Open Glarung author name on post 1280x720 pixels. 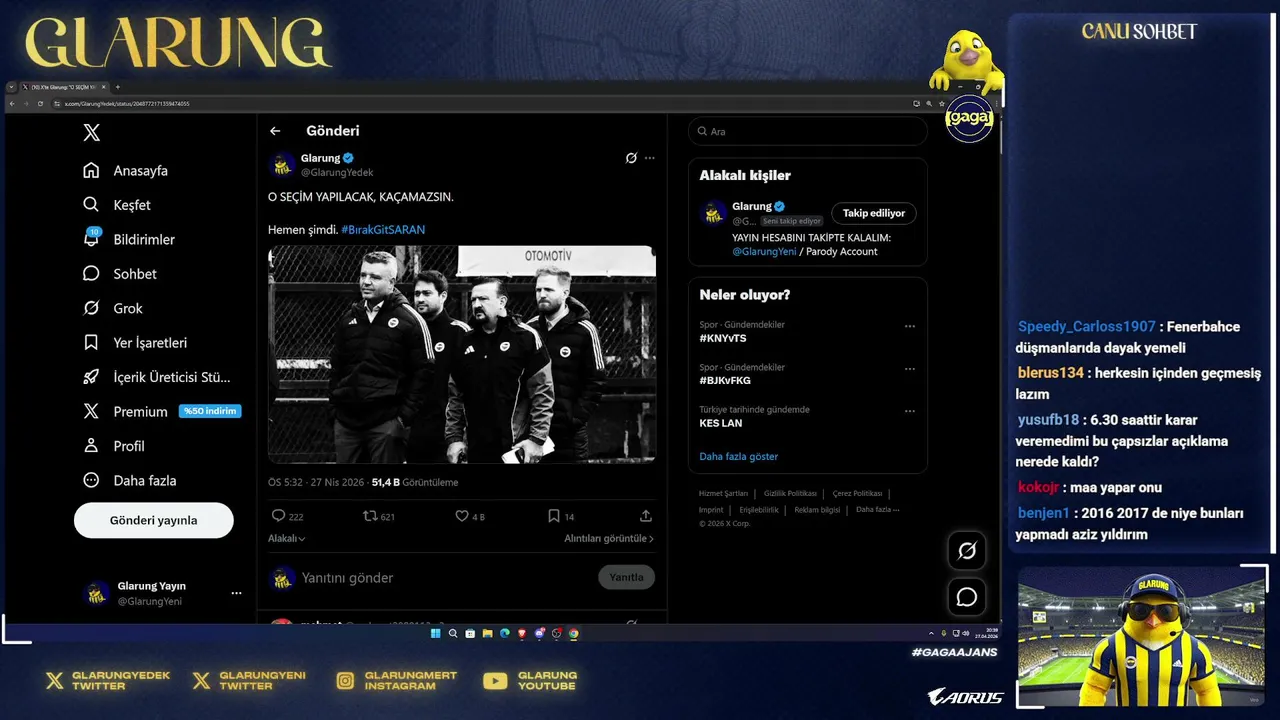pos(320,158)
